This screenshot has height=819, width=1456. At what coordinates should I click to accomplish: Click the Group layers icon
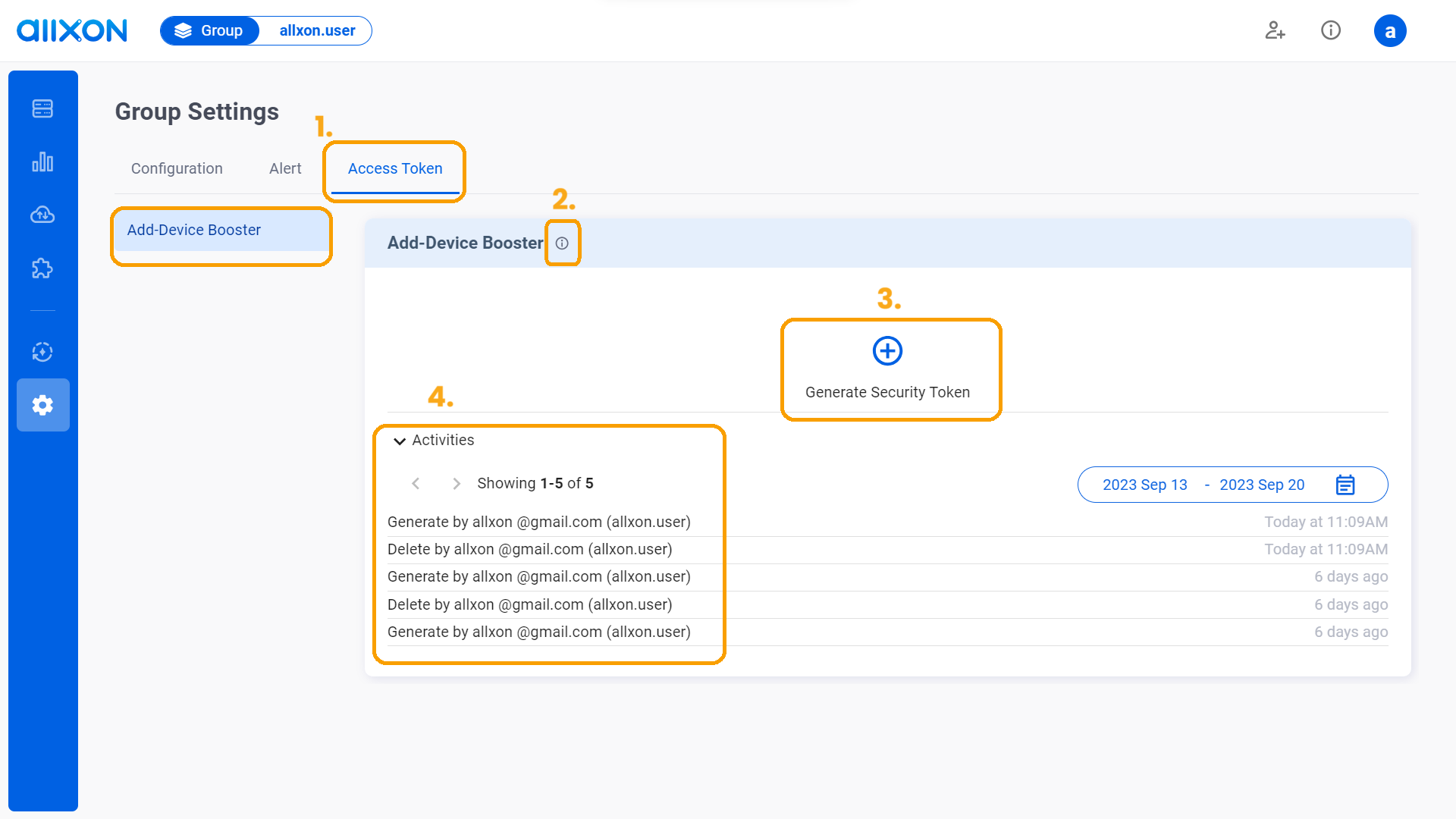183,31
